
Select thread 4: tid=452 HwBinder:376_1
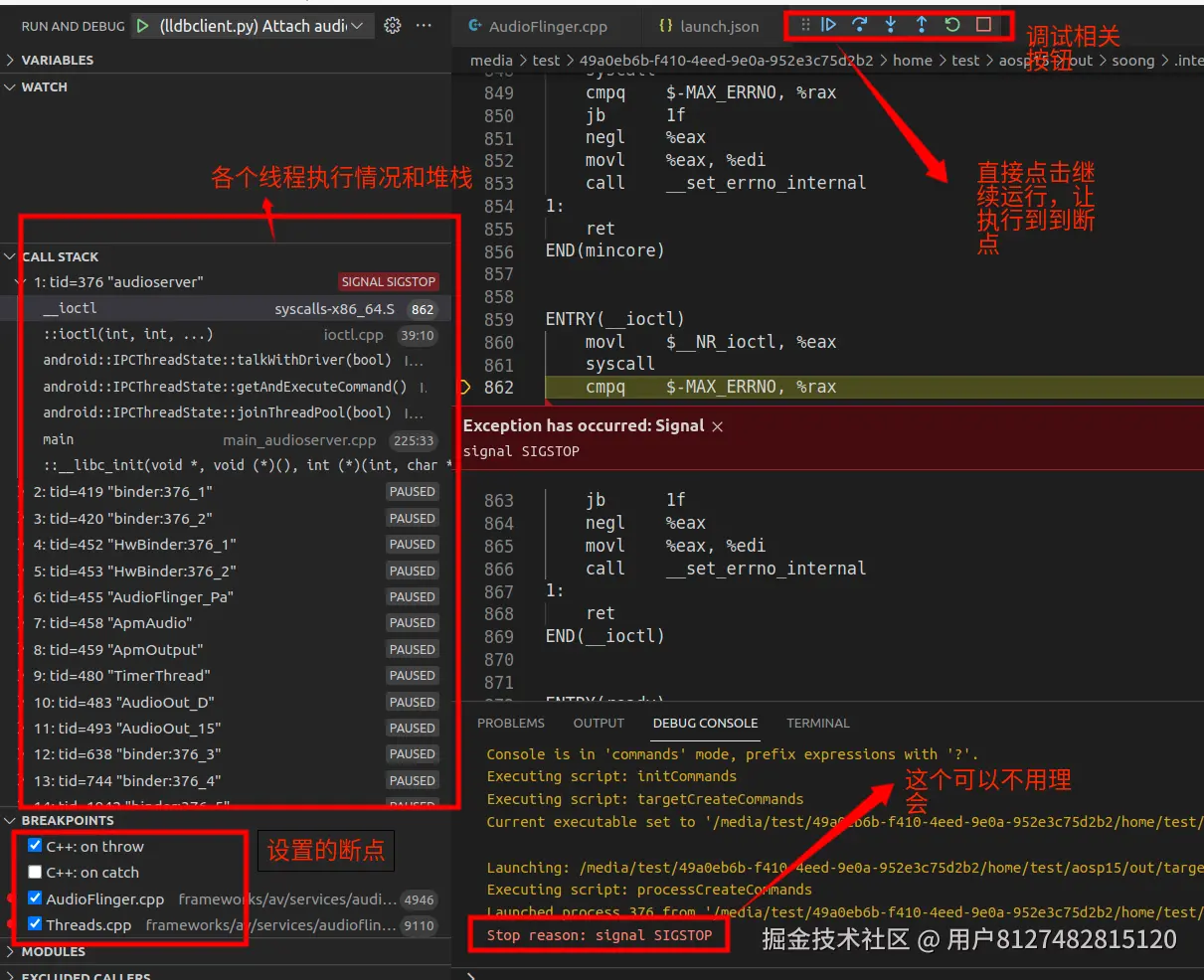coord(226,545)
